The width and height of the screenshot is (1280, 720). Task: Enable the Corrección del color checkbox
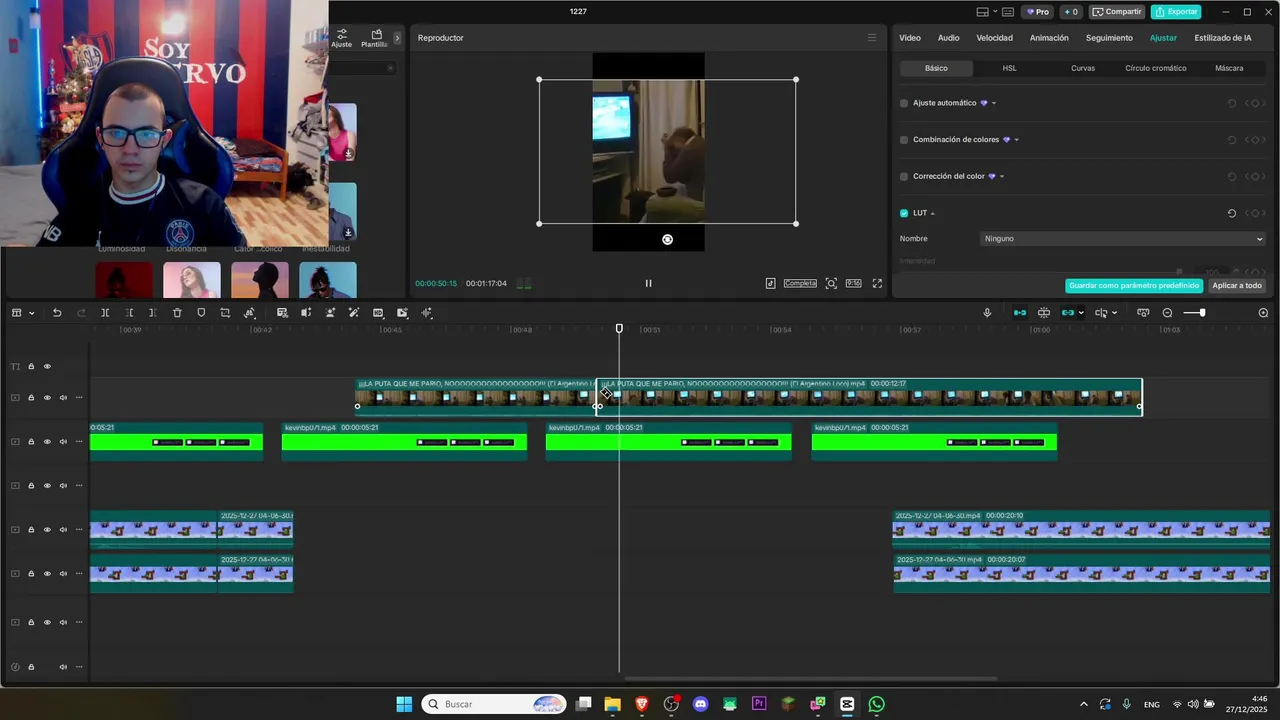[x=904, y=176]
